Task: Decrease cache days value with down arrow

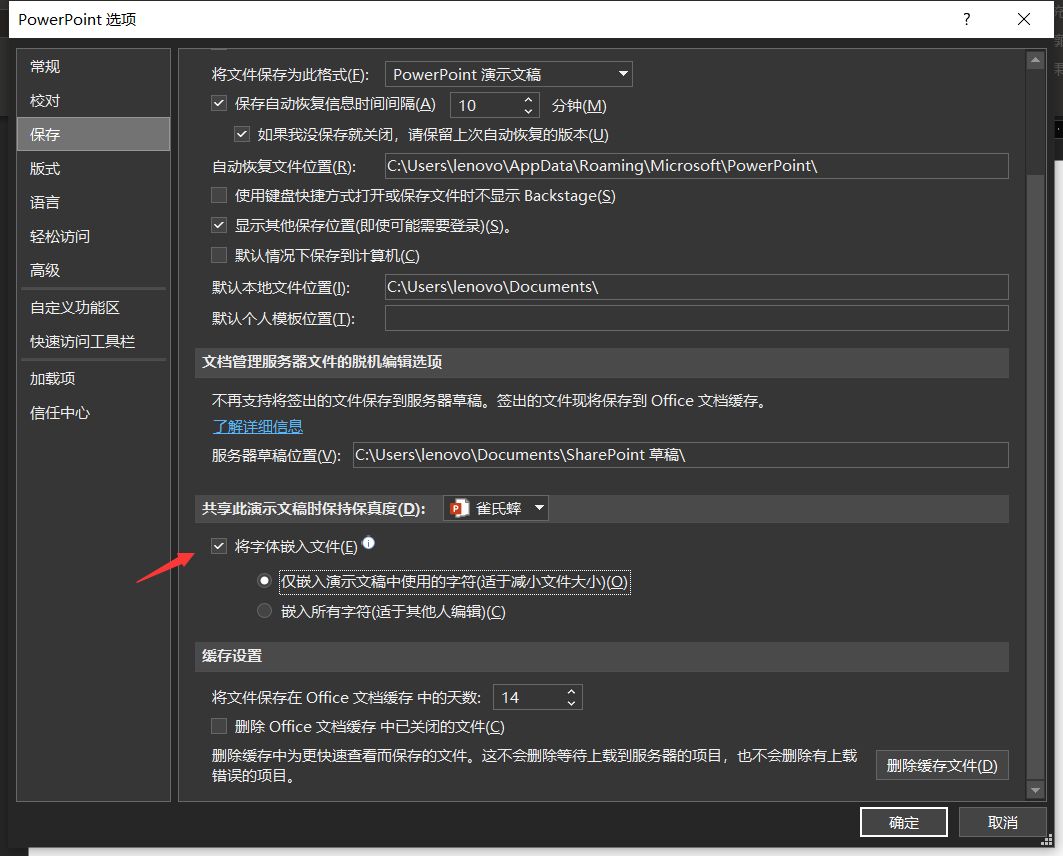Action: click(571, 703)
